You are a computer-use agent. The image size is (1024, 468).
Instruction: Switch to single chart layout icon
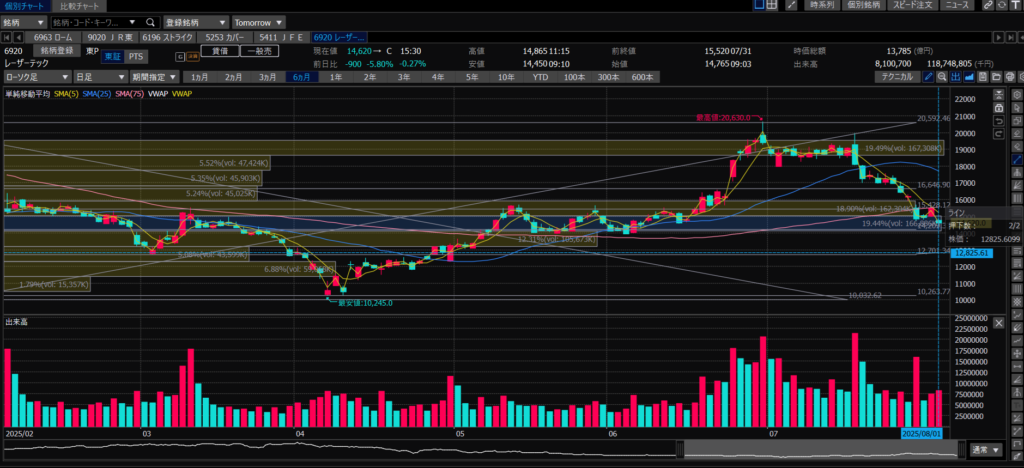(x=759, y=5)
